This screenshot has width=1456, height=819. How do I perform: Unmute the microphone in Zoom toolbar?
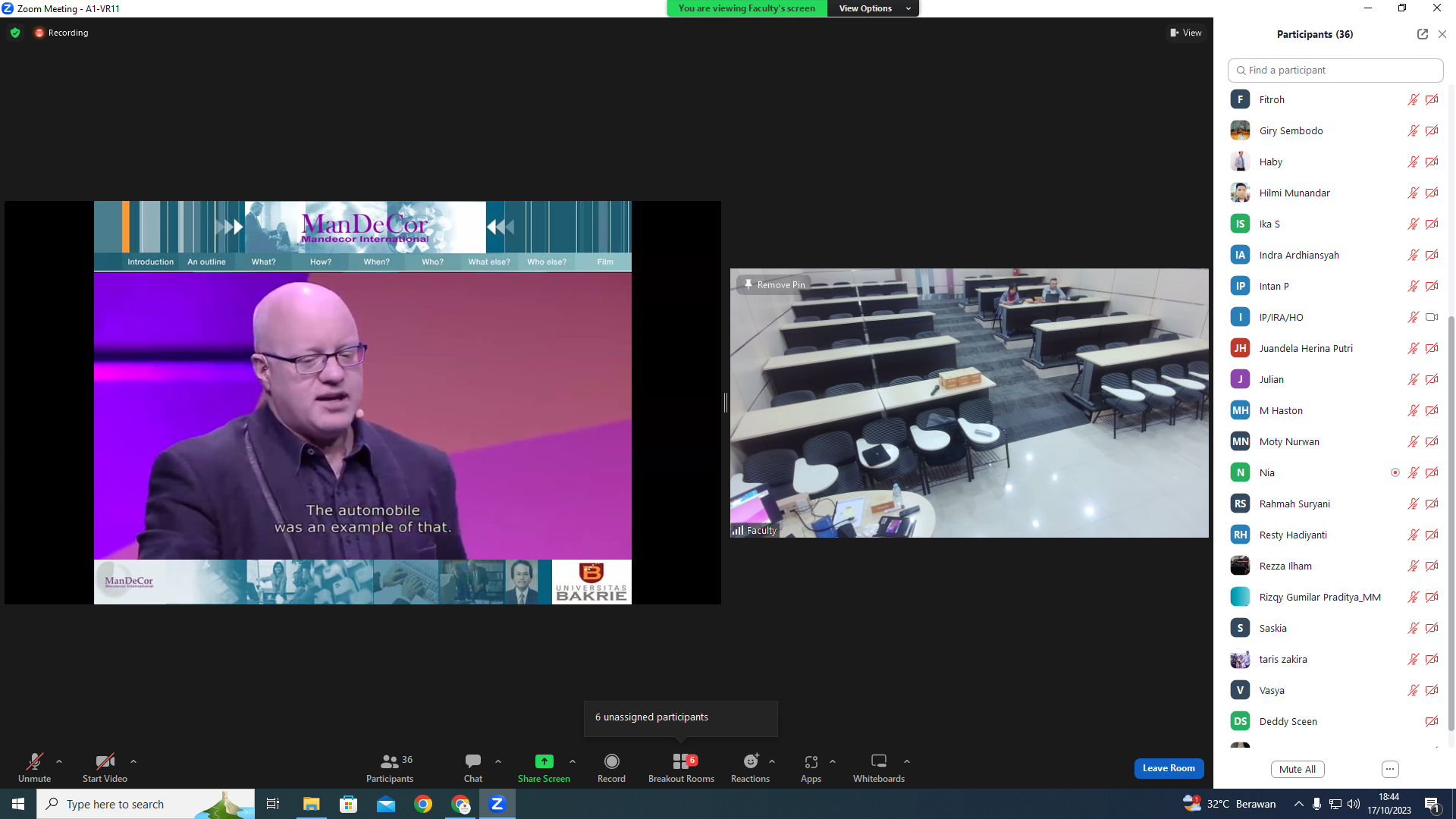[x=34, y=767]
